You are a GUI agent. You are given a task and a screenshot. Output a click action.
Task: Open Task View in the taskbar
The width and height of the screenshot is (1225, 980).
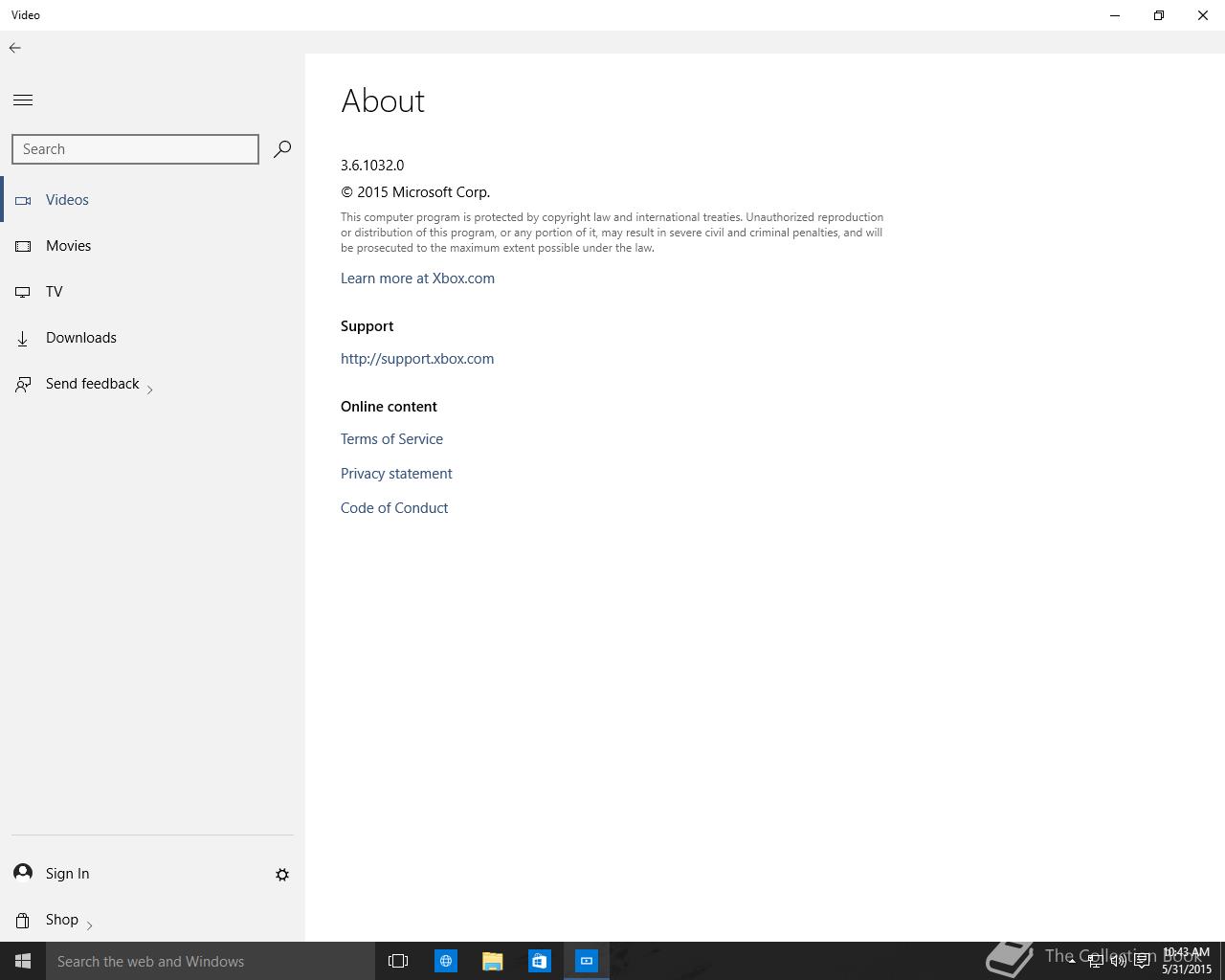(x=398, y=961)
